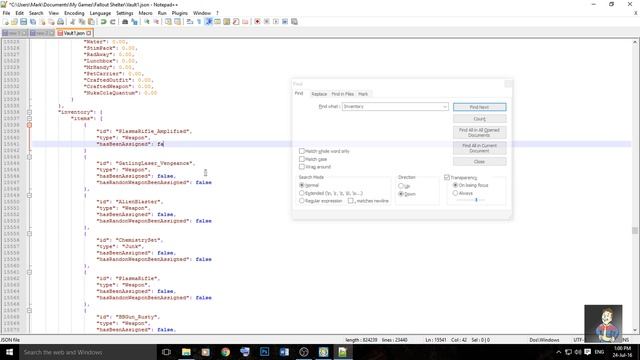Enable the Match case checkbox
This screenshot has height=360, width=640.
(302, 159)
